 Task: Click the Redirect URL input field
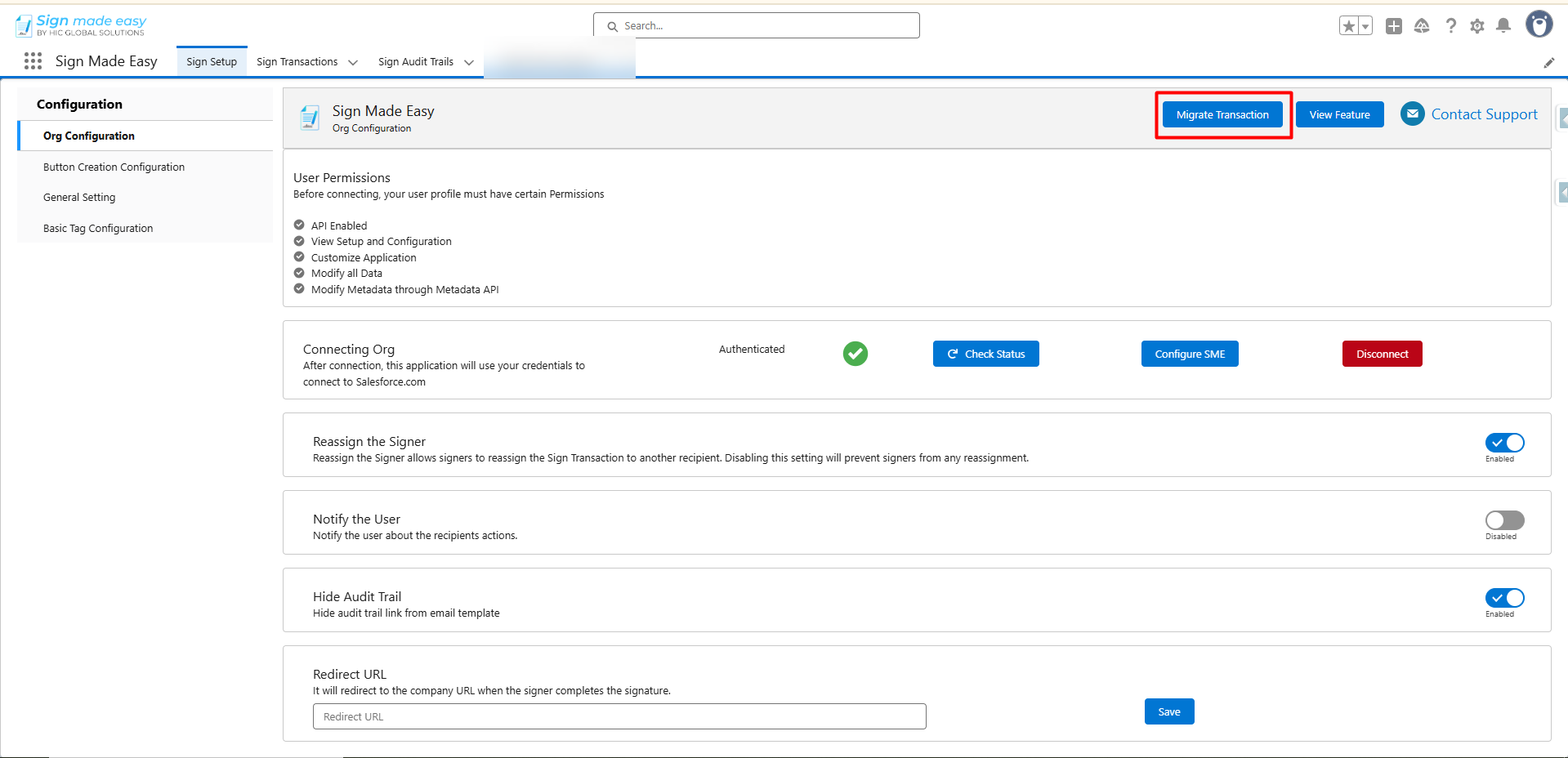[619, 716]
